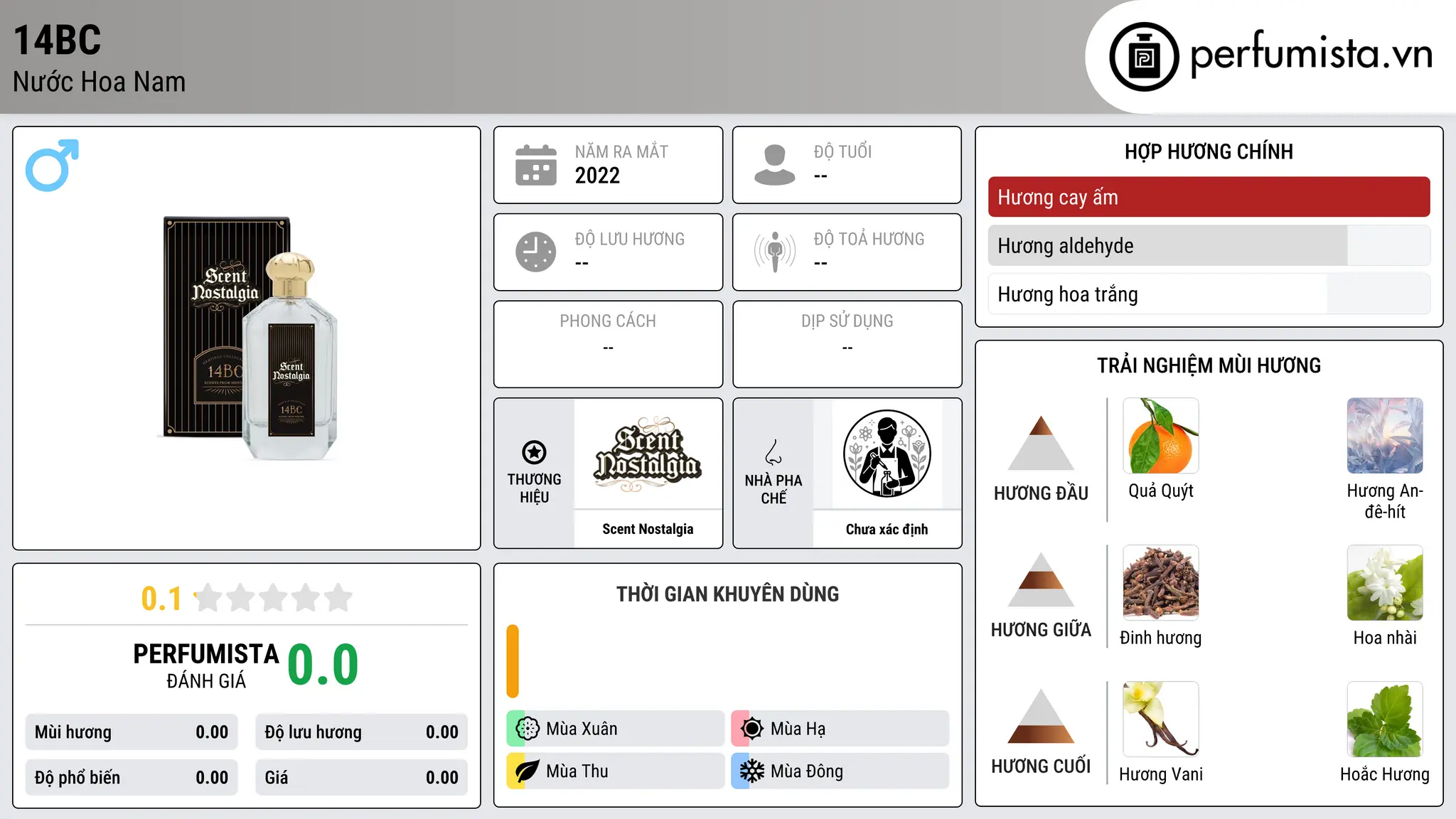Screen dimensions: 1456x819
Task: Click the nose icon above Nhà Pha Chế
Action: [x=773, y=453]
